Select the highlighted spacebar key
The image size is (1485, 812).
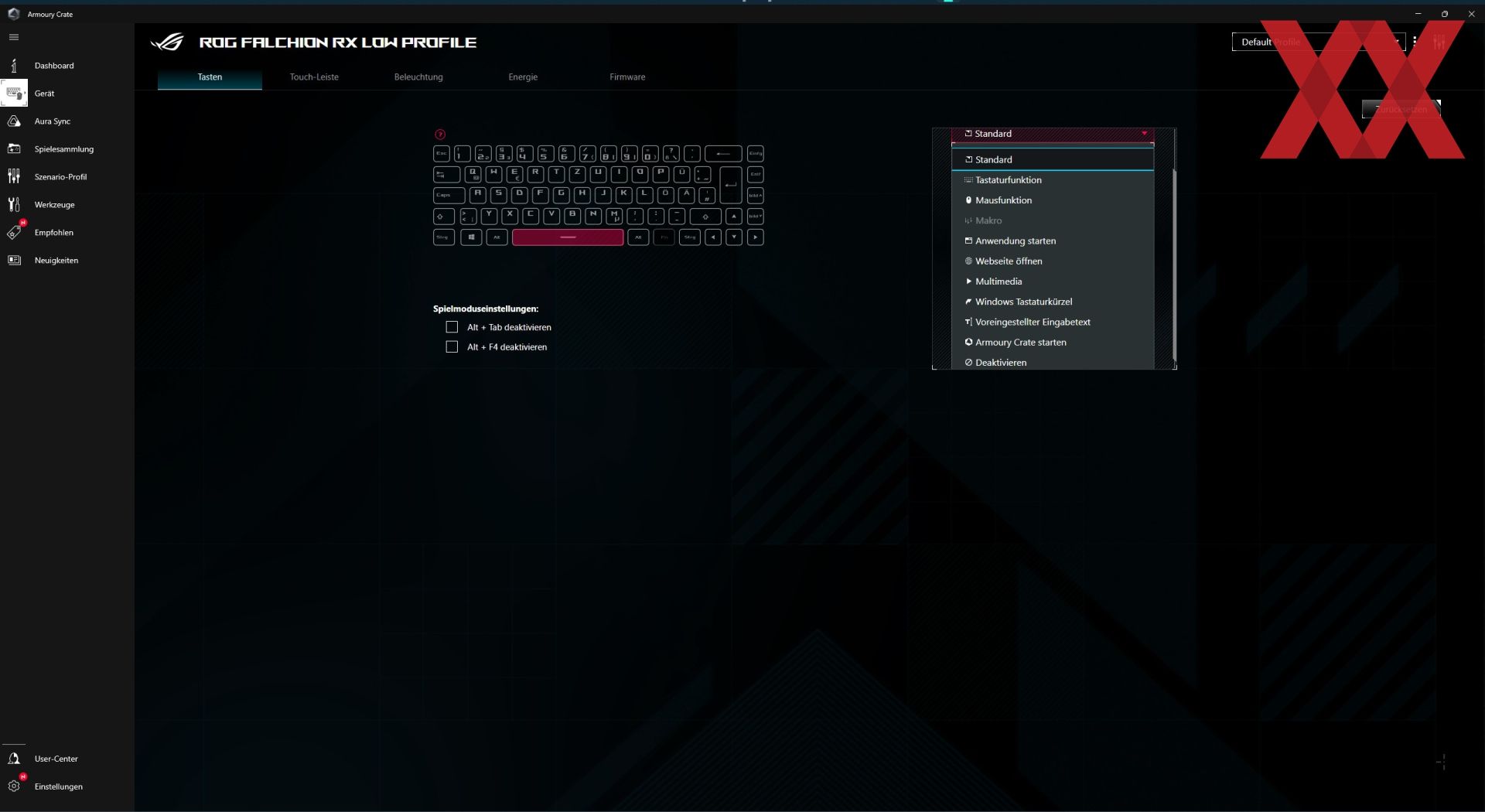[x=568, y=237]
